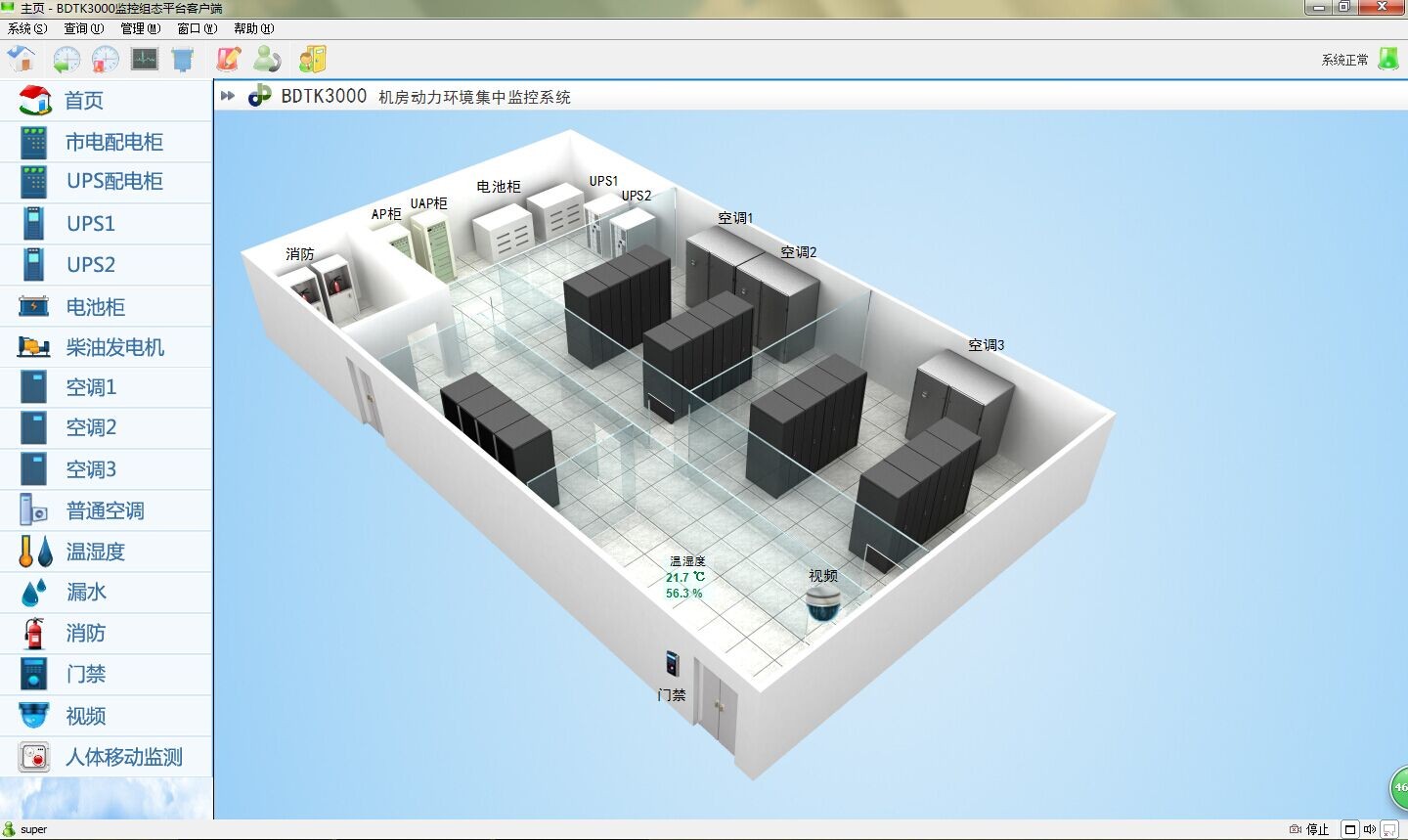
Task: Open the 管理 menu
Action: pos(140,28)
